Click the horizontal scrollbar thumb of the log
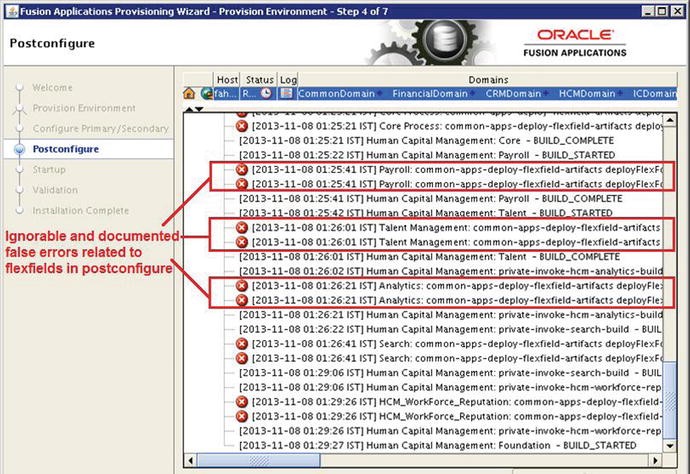 click(259, 460)
